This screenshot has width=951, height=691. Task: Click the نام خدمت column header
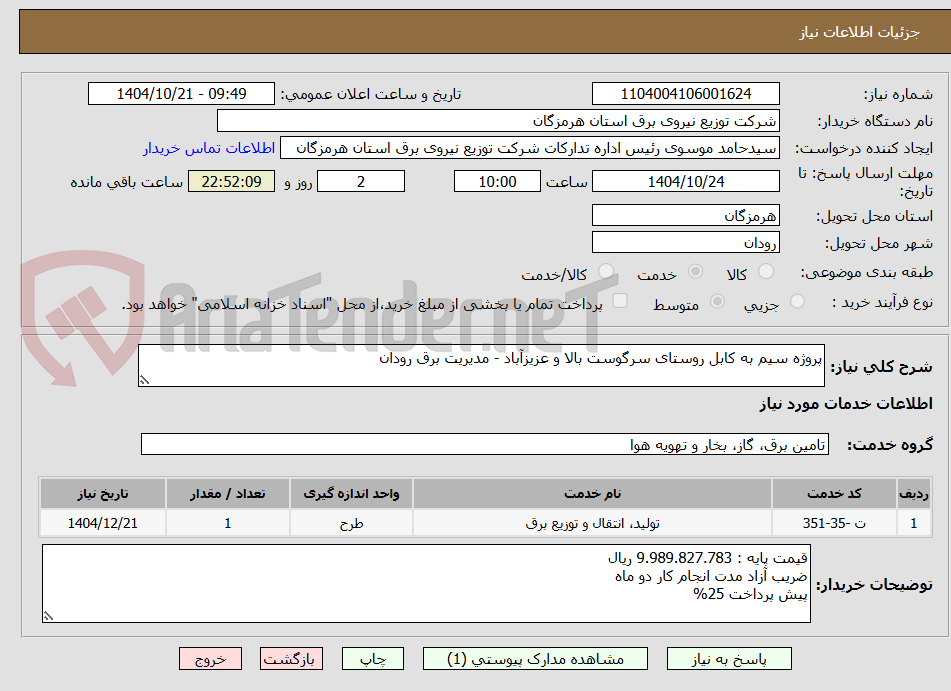[x=592, y=493]
